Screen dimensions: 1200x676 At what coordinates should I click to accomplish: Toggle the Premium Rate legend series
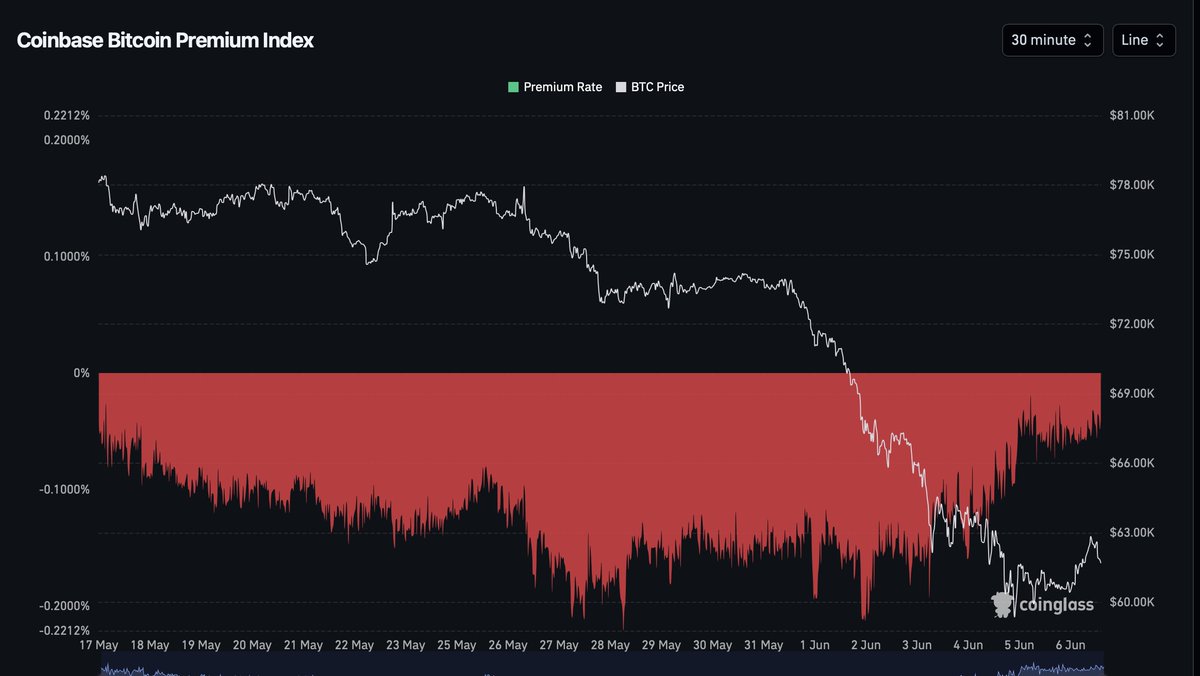point(555,87)
